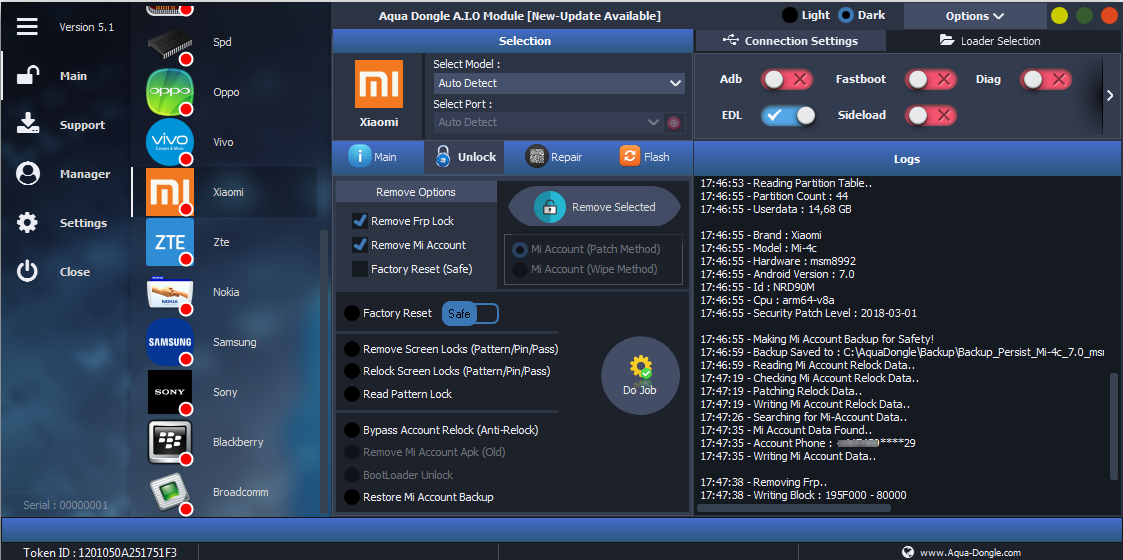Select Relock Screen Locks radio option
The height and width of the screenshot is (560, 1123).
click(352, 371)
